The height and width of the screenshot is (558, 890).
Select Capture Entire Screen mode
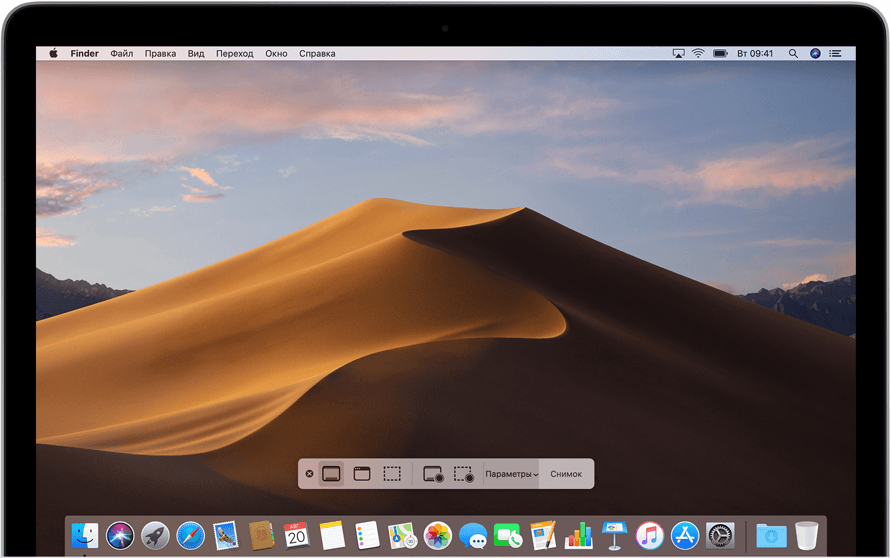[331, 473]
